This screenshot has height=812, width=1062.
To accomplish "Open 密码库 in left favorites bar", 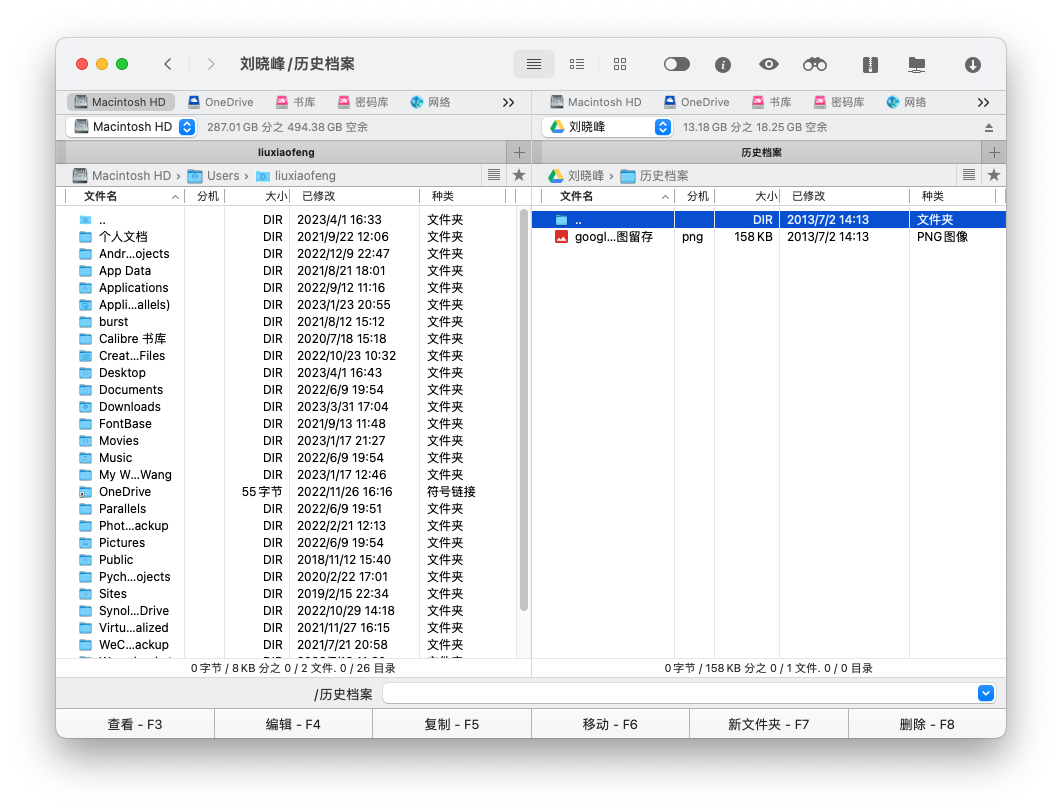I will tap(363, 102).
